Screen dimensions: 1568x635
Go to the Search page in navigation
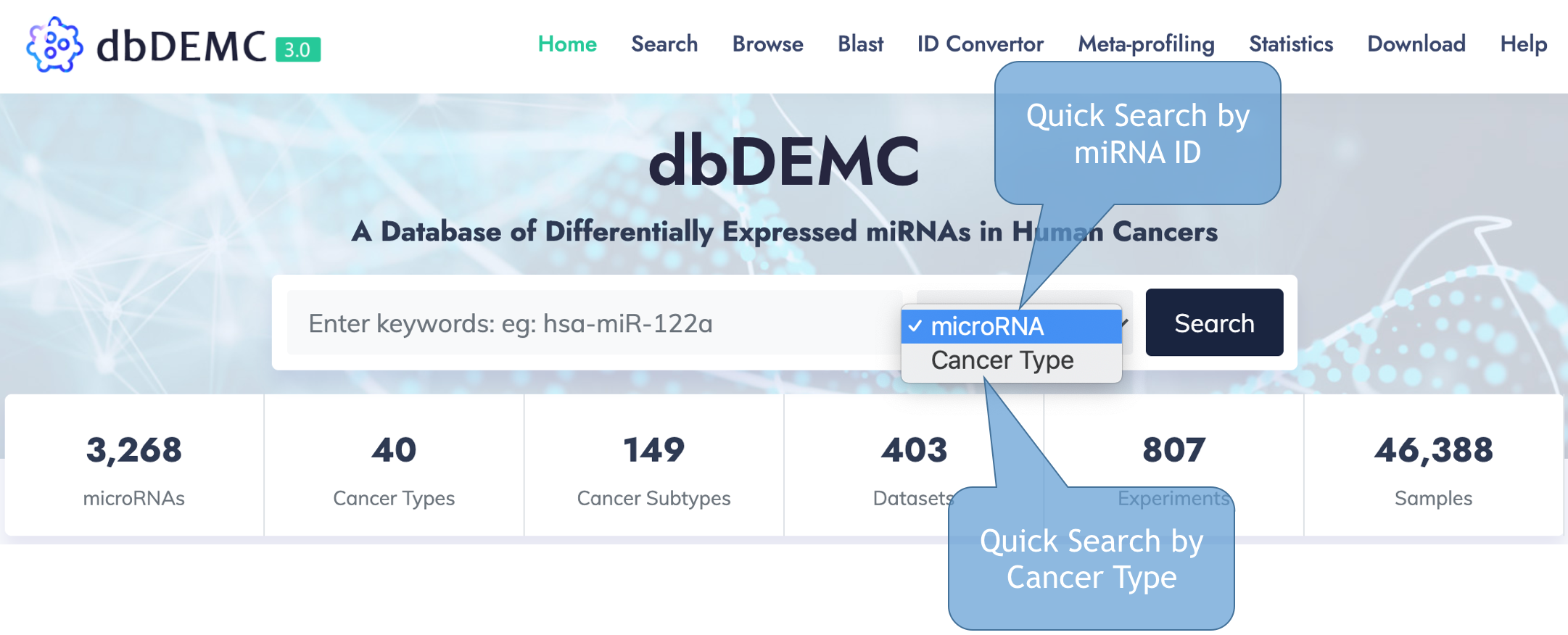(664, 44)
